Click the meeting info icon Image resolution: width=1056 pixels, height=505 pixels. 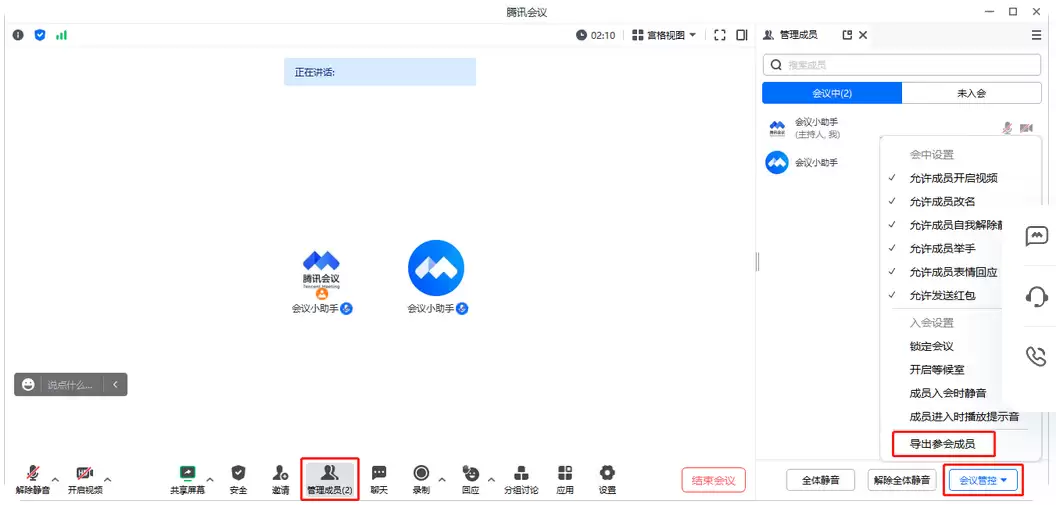click(x=18, y=35)
